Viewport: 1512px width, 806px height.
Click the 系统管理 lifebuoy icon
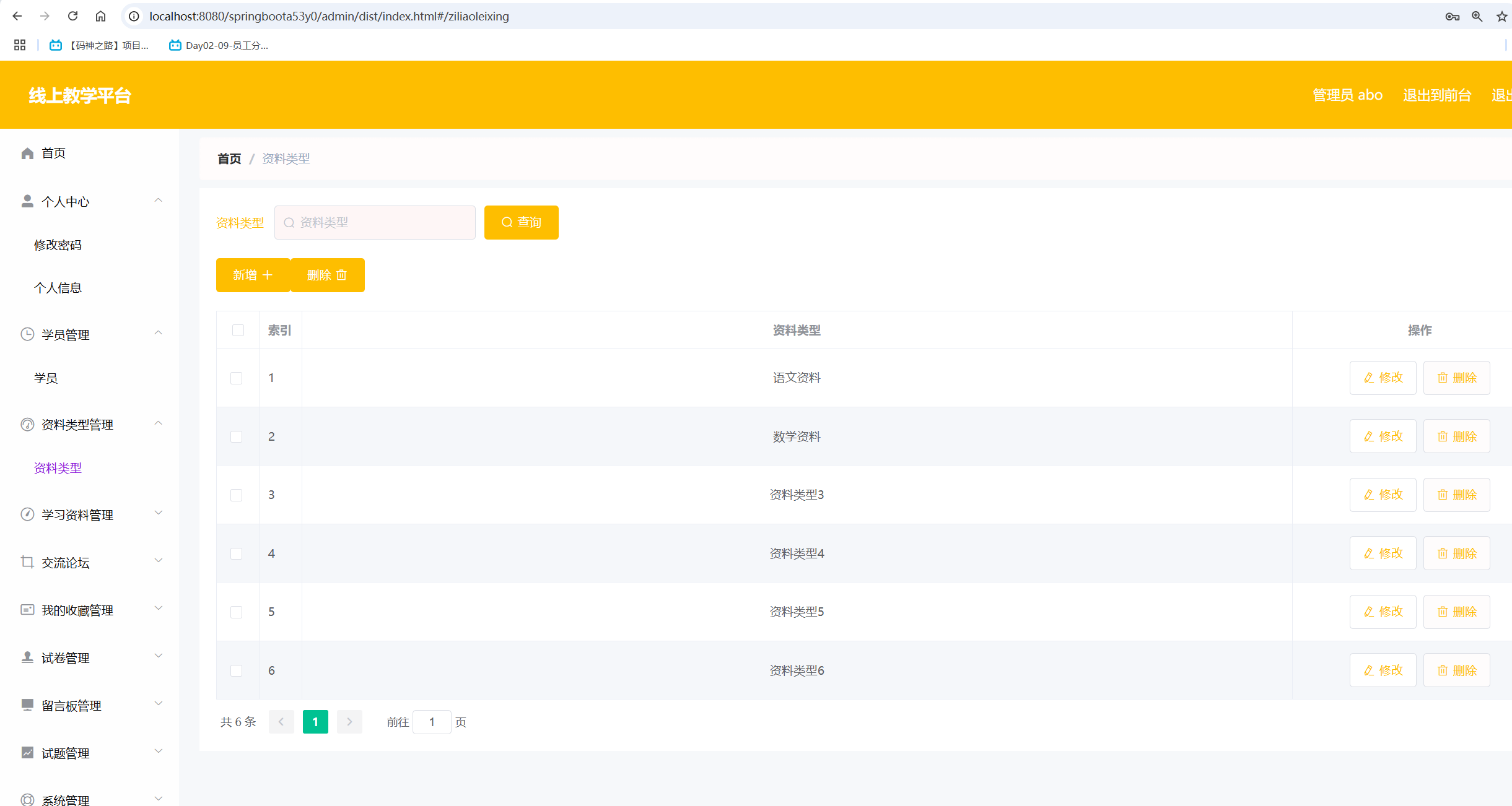pyautogui.click(x=27, y=800)
